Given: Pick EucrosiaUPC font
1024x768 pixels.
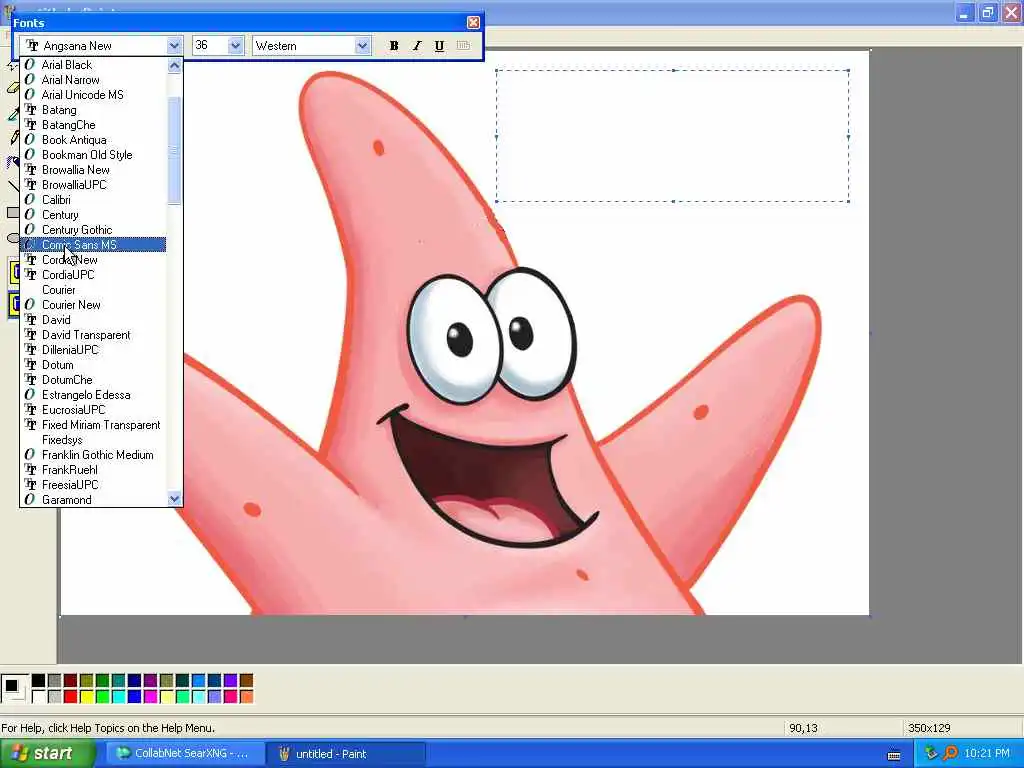Looking at the screenshot, I should (x=93, y=410).
